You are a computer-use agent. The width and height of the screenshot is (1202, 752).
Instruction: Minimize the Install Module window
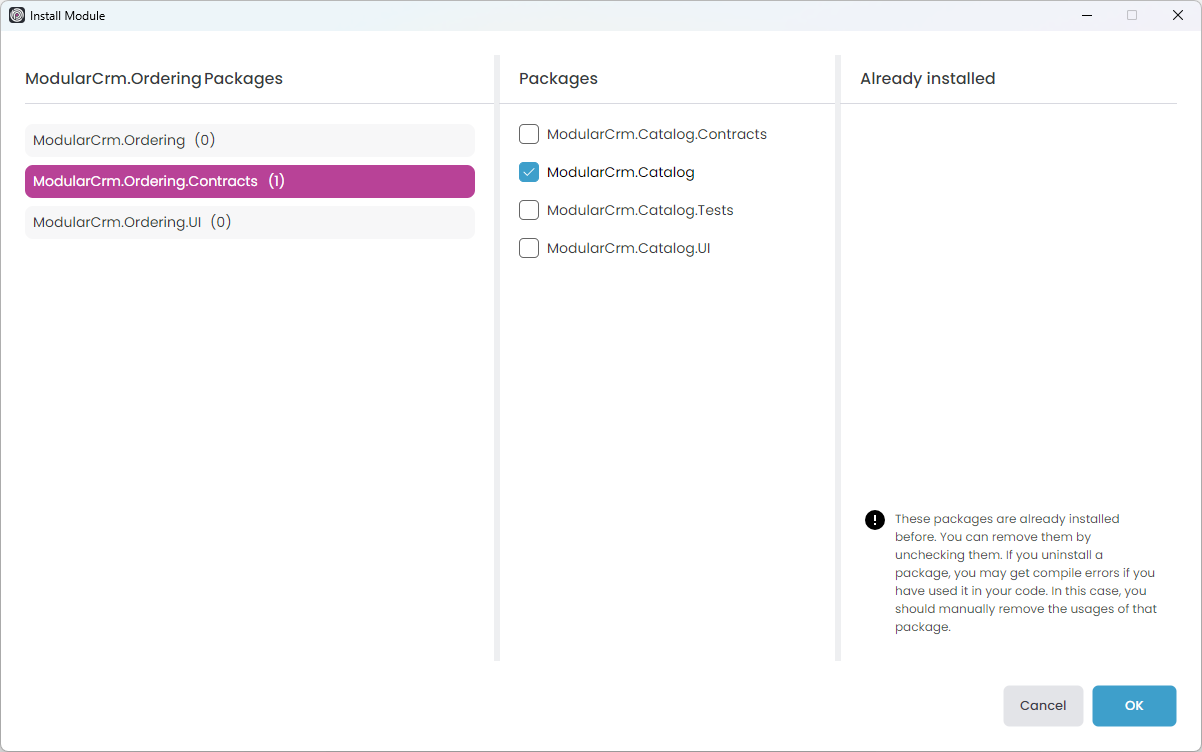tap(1086, 15)
